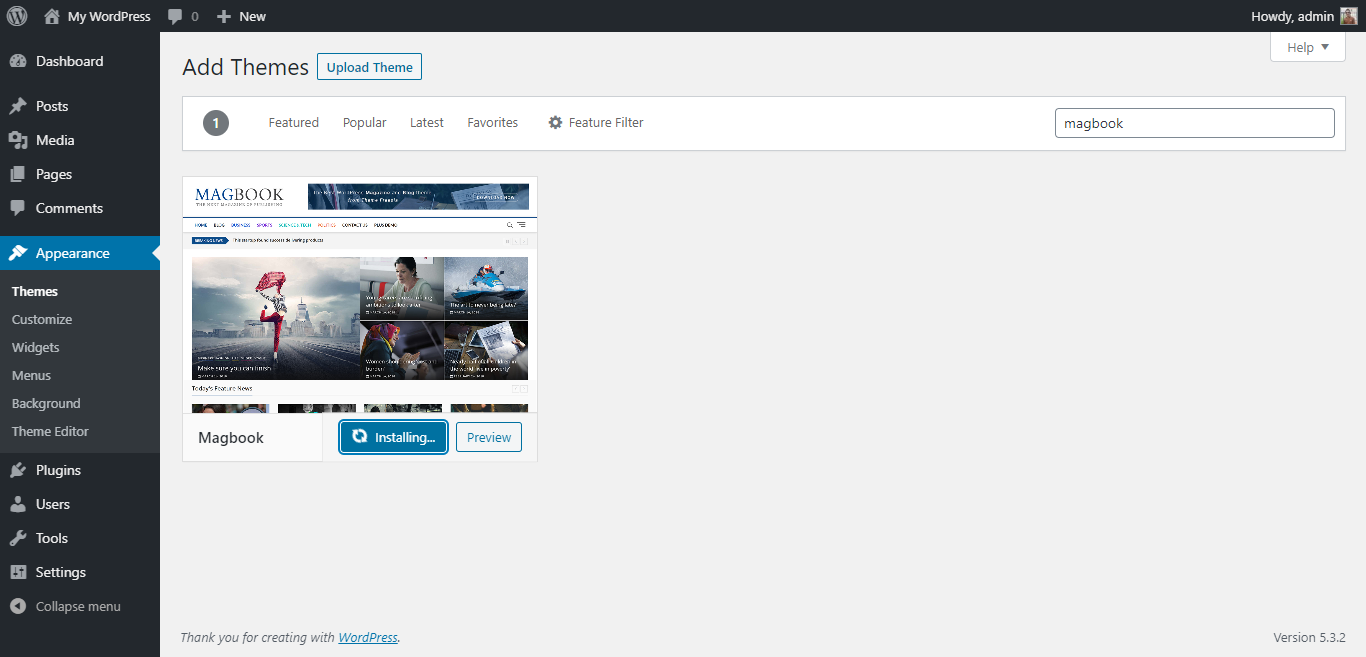This screenshot has width=1366, height=657.
Task: Click Collapse menu arrow icon
Action: [18, 606]
